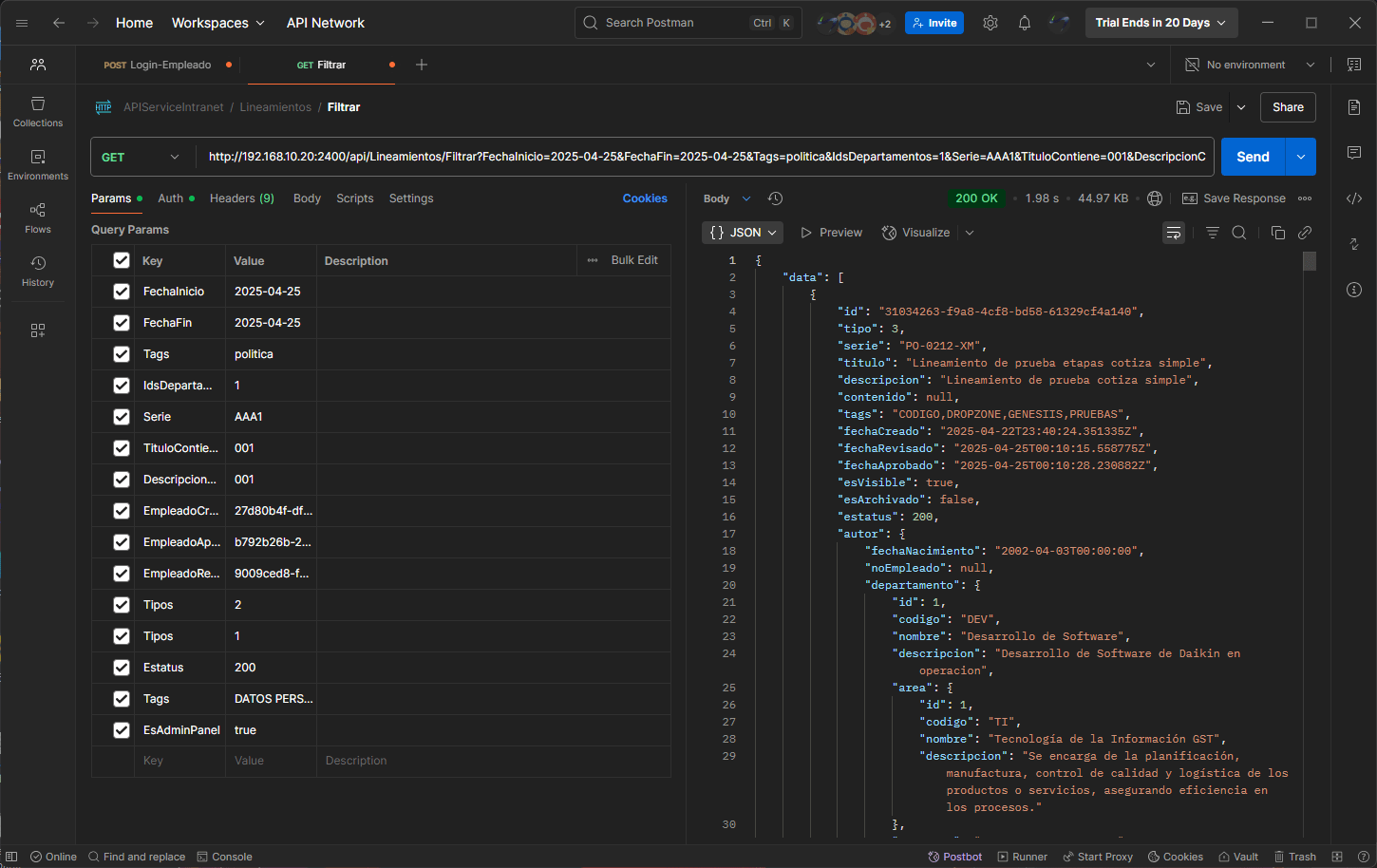Image resolution: width=1377 pixels, height=868 pixels.
Task: Send the GET request
Action: 1253,157
